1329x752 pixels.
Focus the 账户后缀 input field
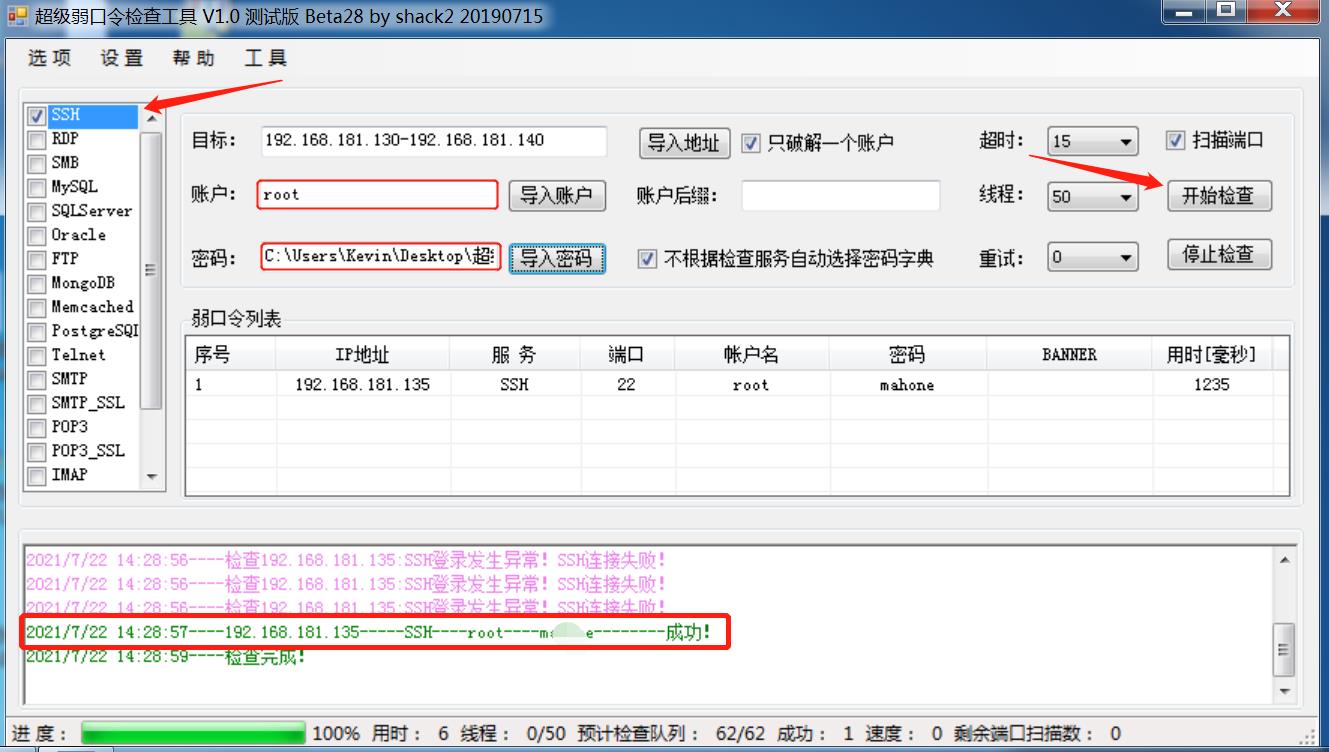841,196
